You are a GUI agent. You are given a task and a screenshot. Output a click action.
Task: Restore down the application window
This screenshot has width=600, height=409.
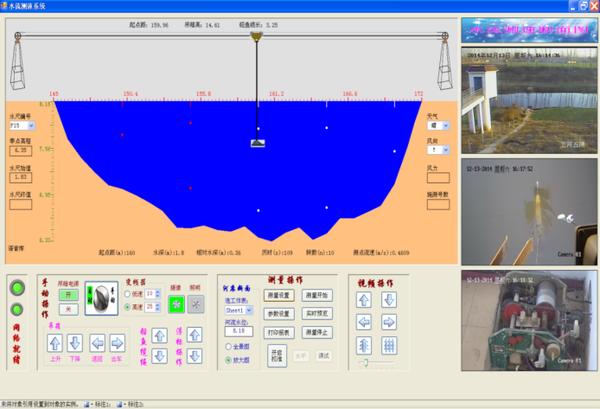(x=583, y=5)
